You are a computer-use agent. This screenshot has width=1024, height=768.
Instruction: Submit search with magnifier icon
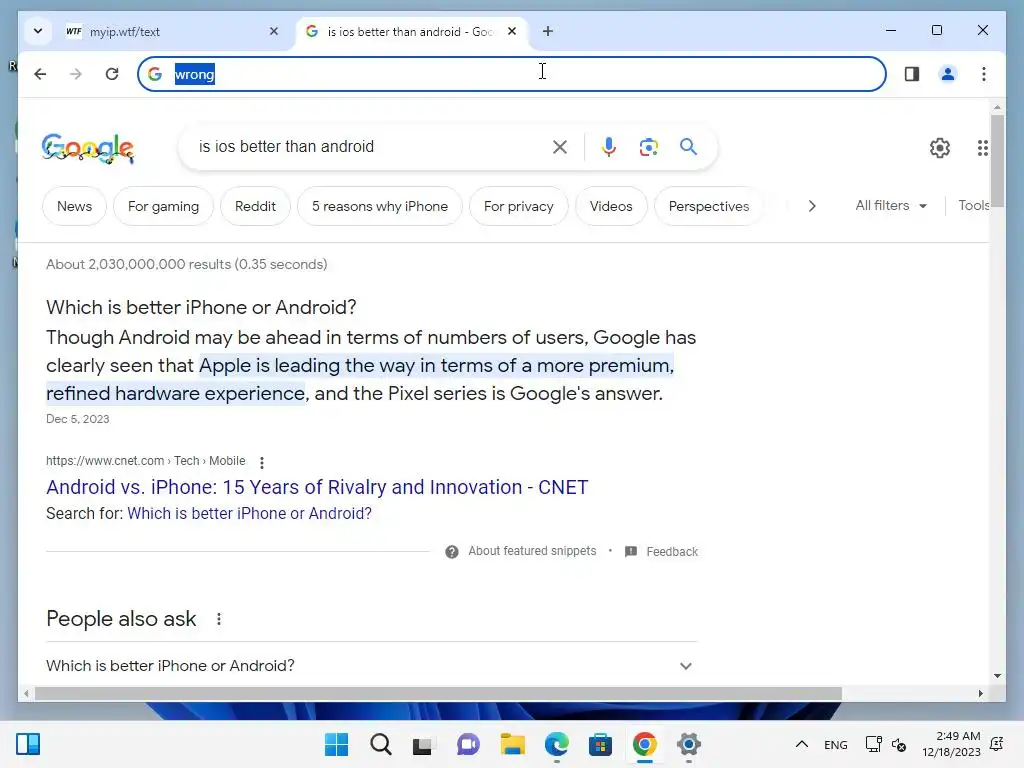[688, 147]
